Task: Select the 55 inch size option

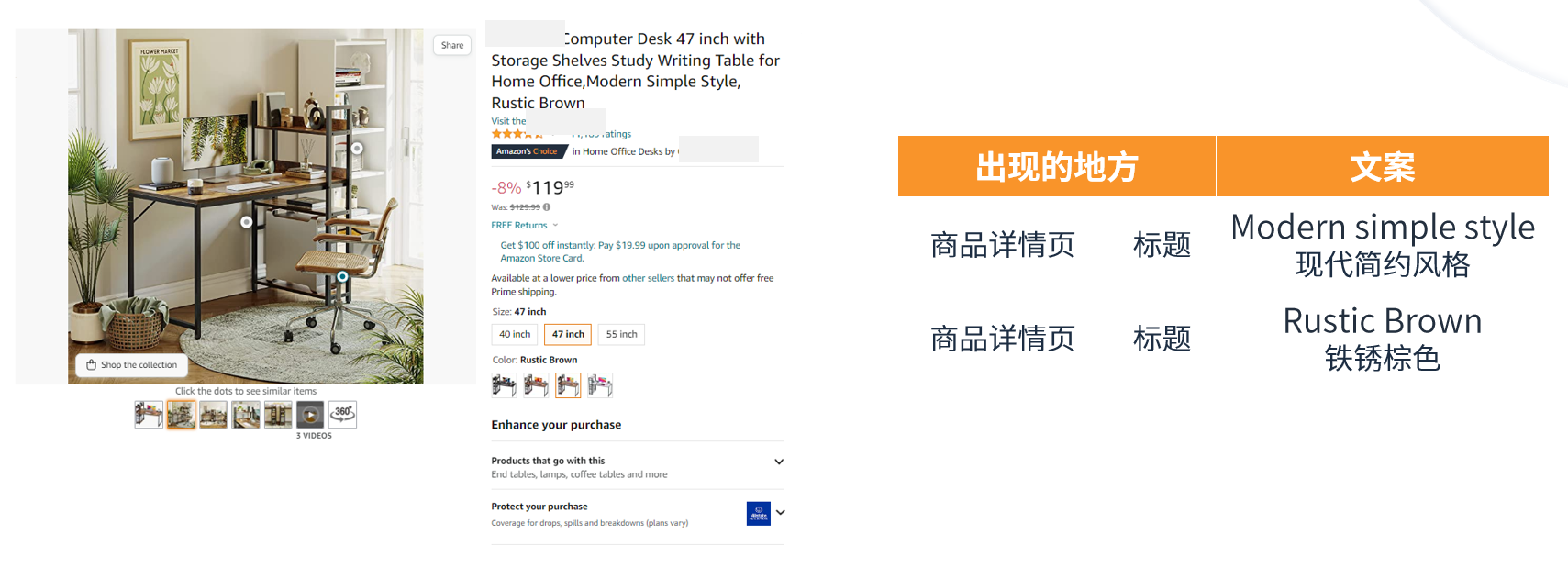Action: tap(621, 334)
